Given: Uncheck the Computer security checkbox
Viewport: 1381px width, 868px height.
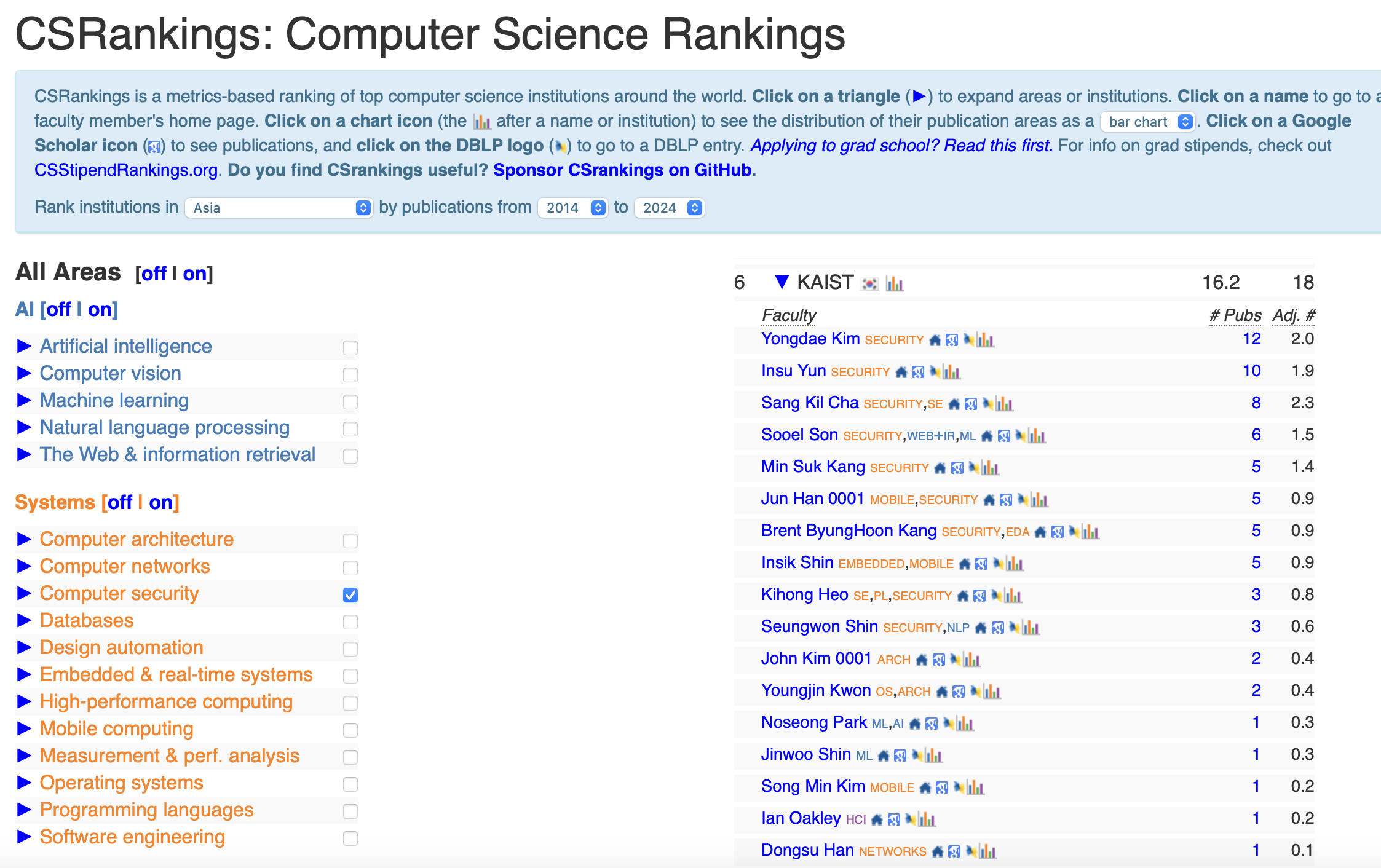Looking at the screenshot, I should (x=350, y=594).
